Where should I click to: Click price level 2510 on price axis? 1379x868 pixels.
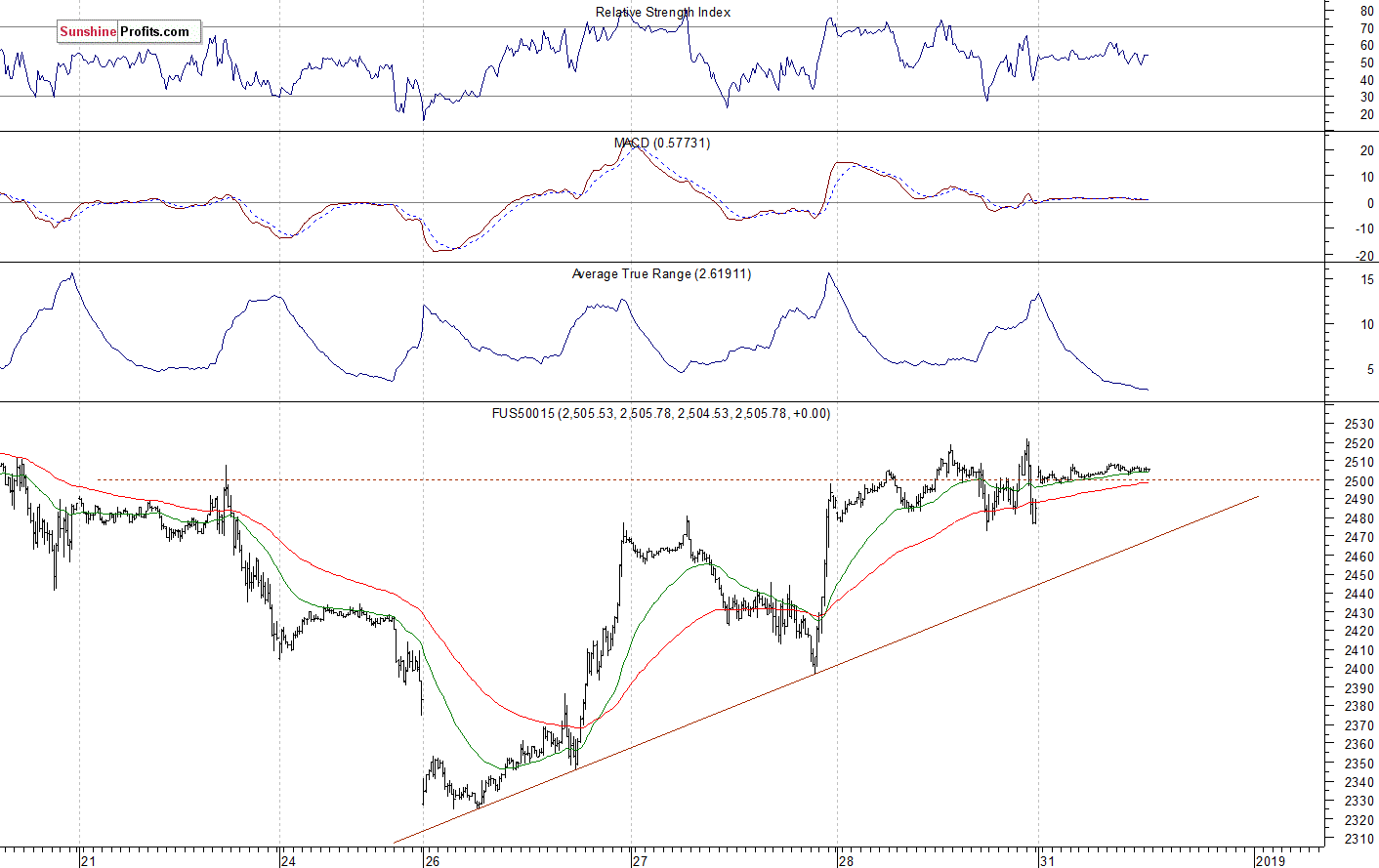[x=1359, y=463]
